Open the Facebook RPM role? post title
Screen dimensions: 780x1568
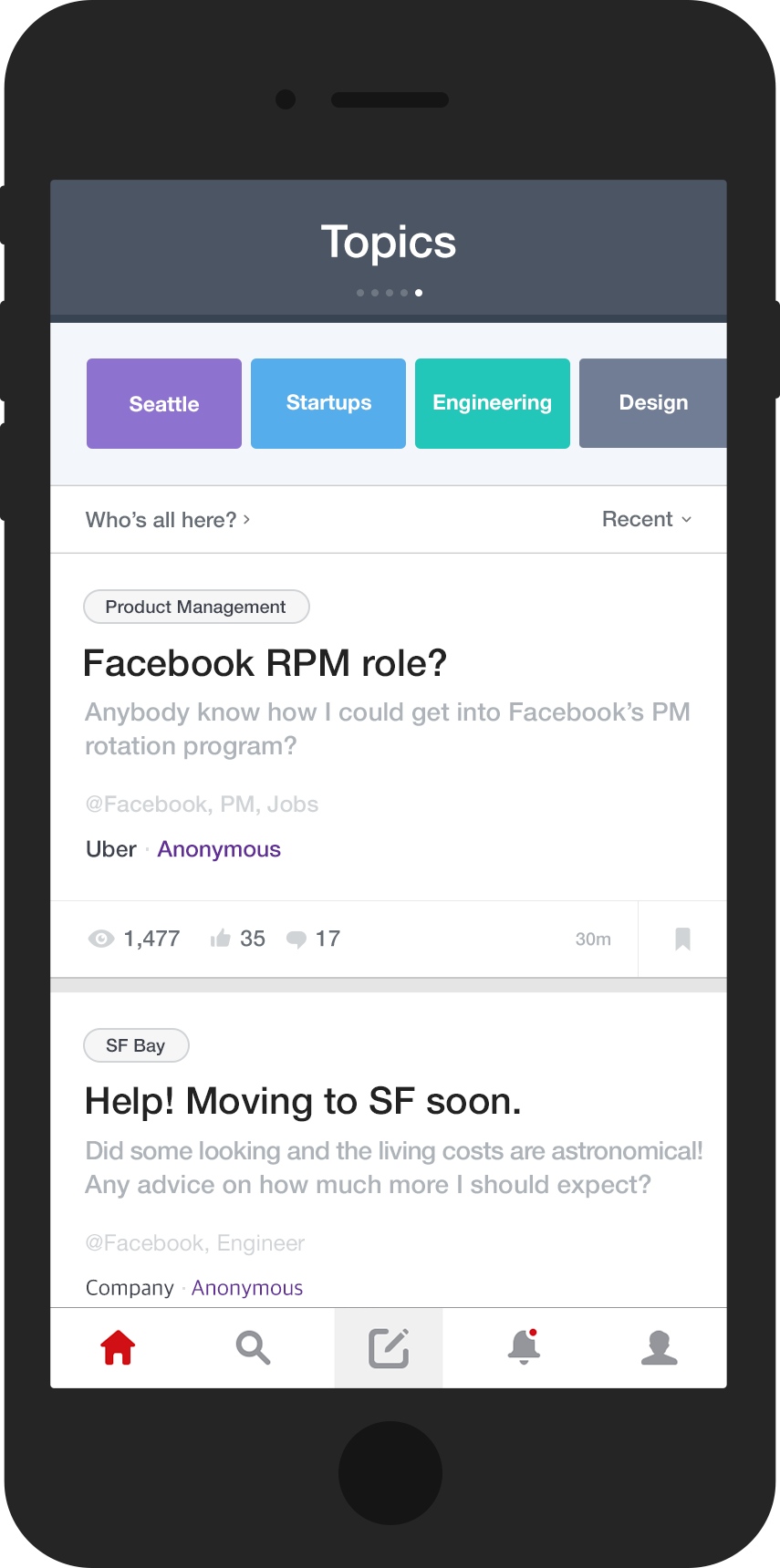tap(265, 663)
